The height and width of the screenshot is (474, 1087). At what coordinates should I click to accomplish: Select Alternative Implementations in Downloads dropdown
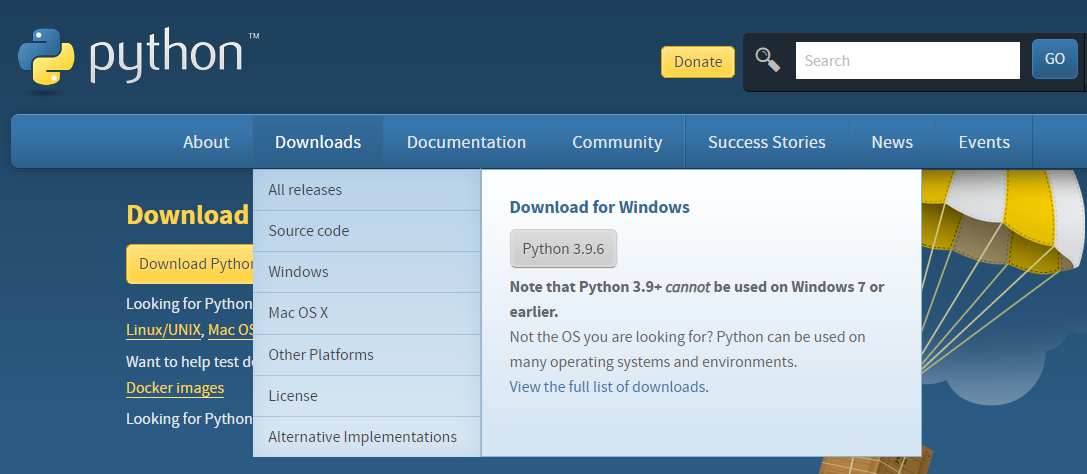[x=367, y=437]
